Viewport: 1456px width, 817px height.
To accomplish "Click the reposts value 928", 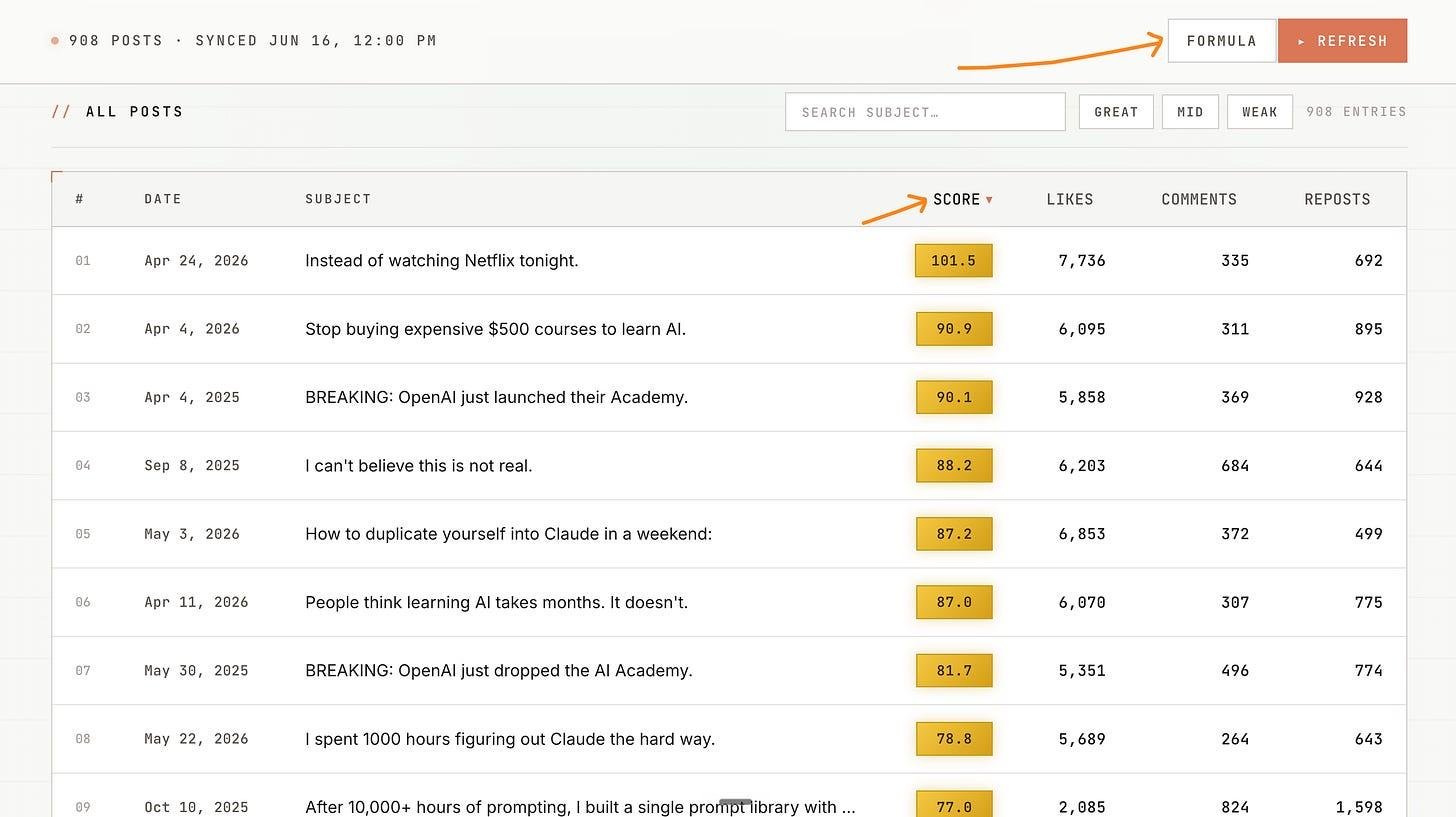I will click(1368, 397).
